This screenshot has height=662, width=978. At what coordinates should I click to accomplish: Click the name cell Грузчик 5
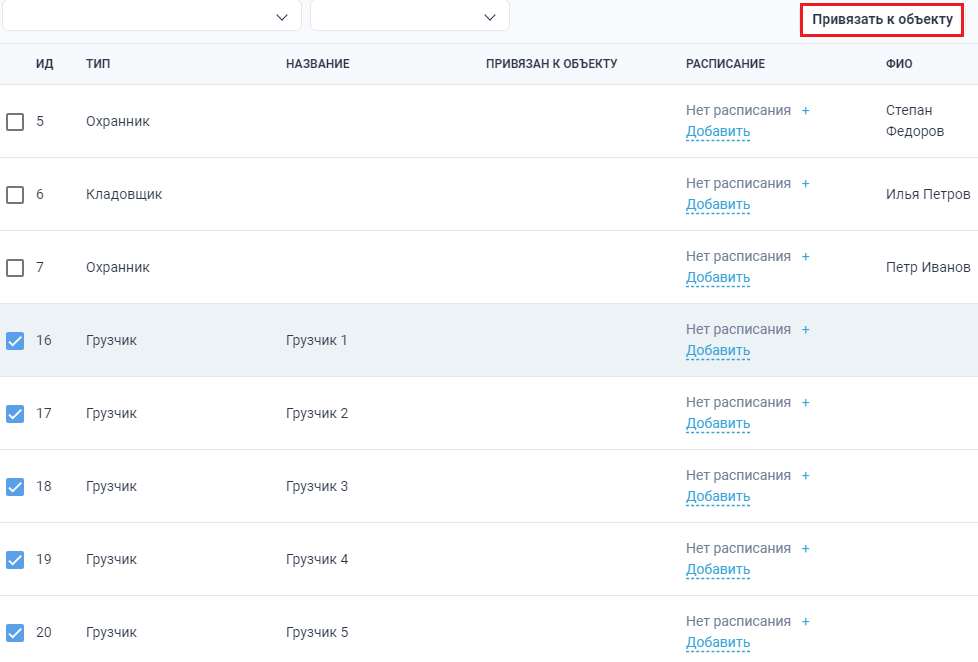click(x=317, y=633)
